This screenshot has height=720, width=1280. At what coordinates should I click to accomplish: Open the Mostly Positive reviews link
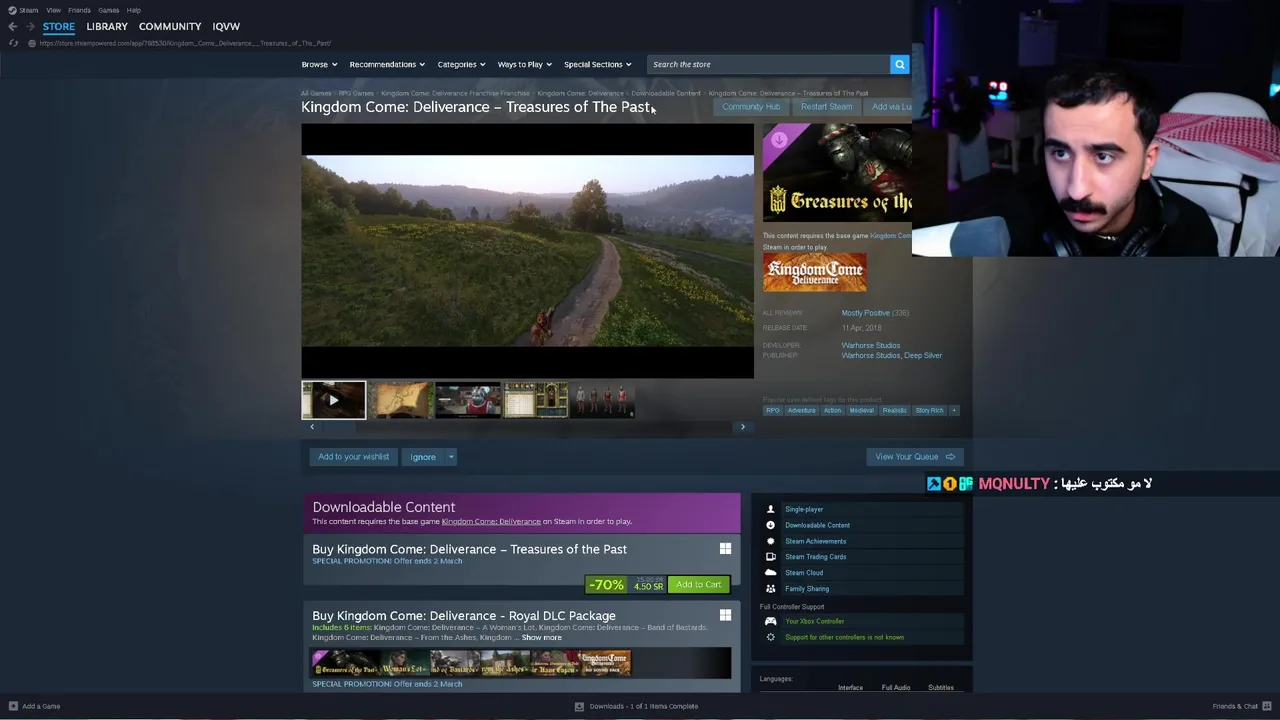[x=865, y=313]
